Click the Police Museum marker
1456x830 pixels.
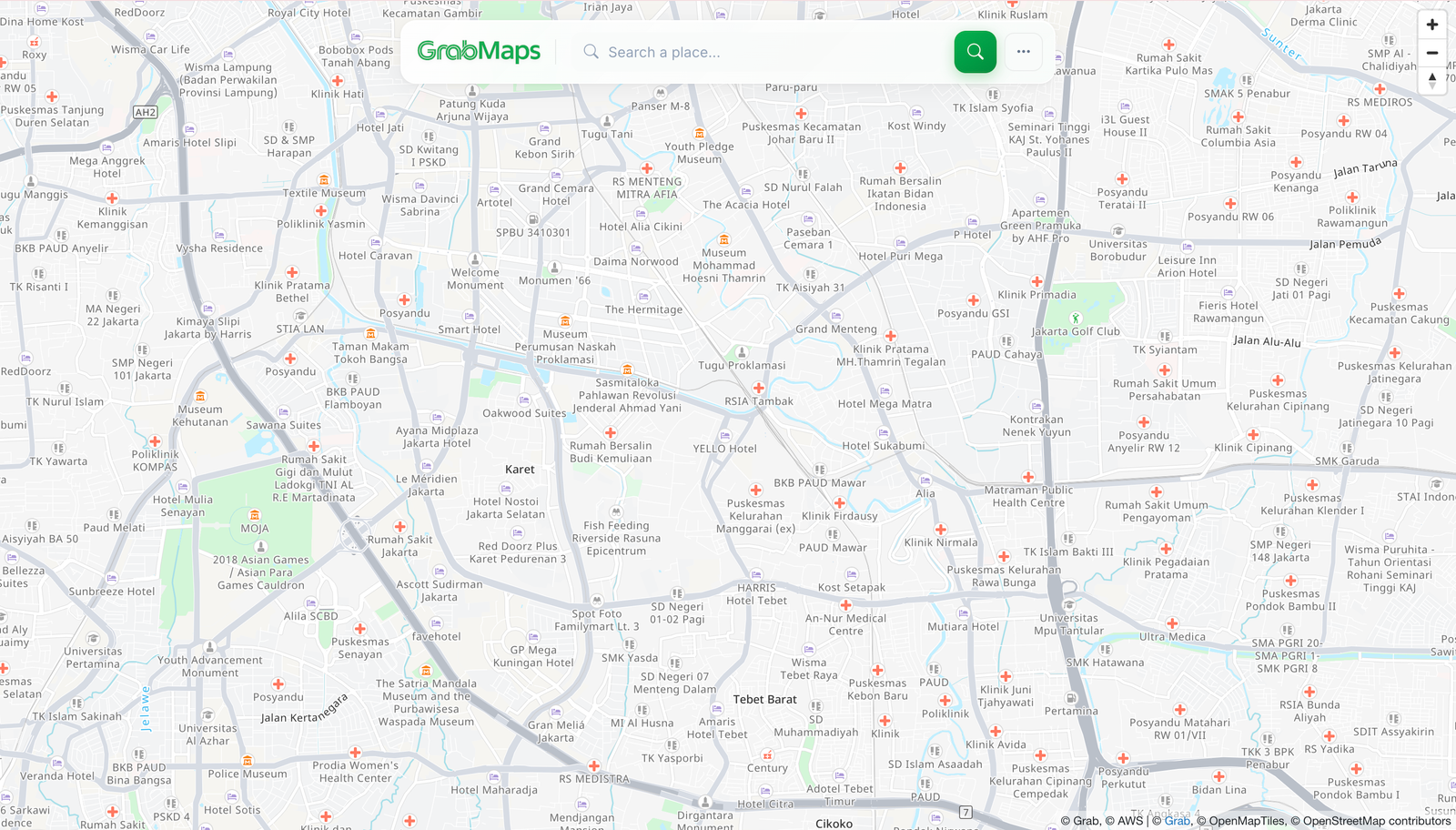pos(248,761)
